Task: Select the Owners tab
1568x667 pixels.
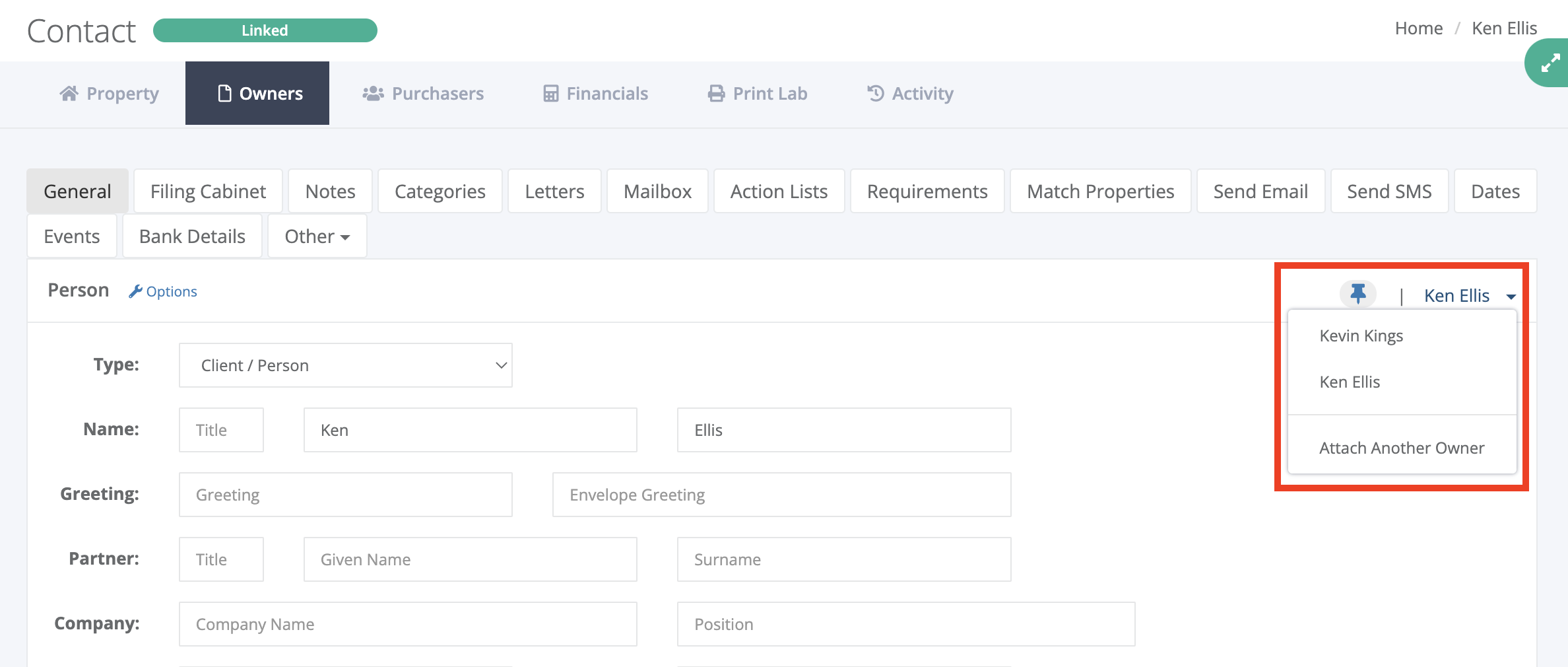Action: coord(257,93)
